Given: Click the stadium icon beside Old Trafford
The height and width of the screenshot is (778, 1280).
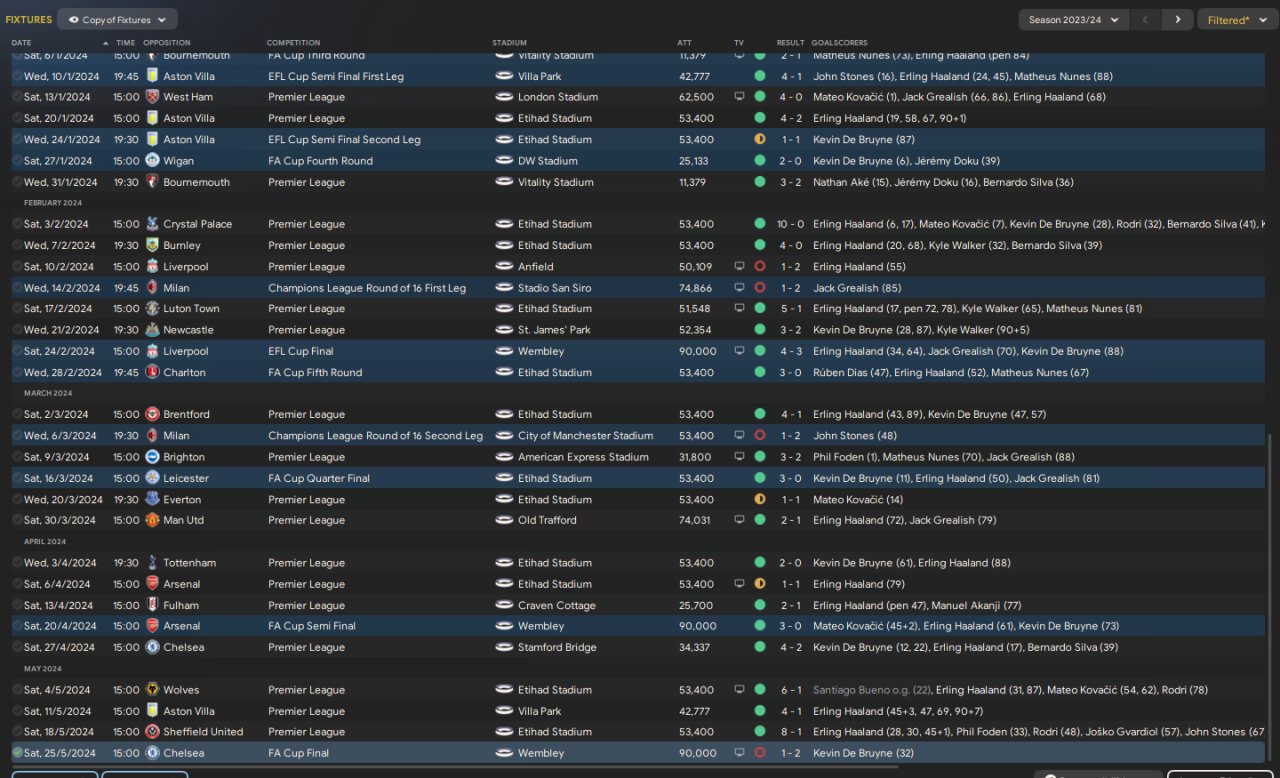Looking at the screenshot, I should point(503,520).
